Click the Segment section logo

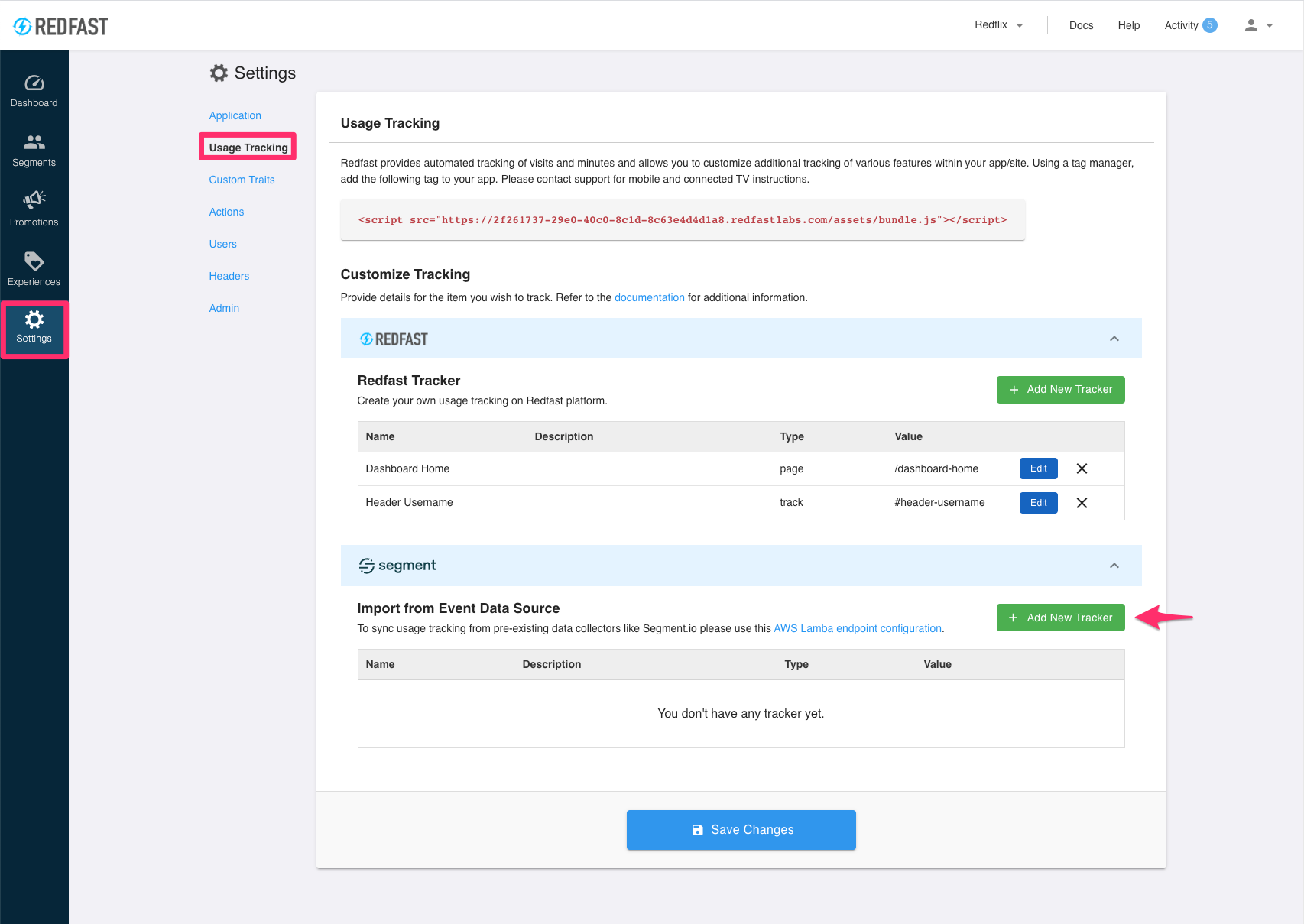point(397,566)
